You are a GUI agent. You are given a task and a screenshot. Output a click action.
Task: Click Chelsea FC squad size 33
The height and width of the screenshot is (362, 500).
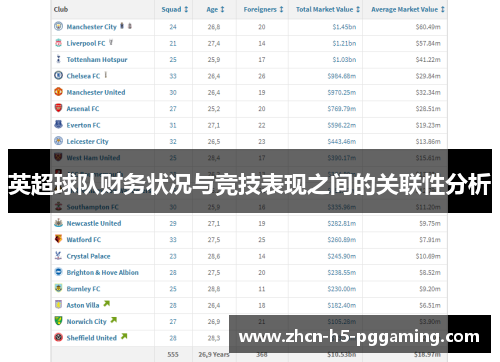click(x=173, y=76)
